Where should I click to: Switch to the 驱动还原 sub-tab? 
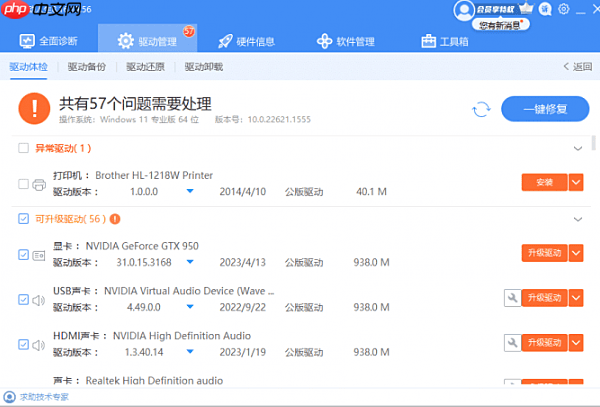tap(145, 67)
